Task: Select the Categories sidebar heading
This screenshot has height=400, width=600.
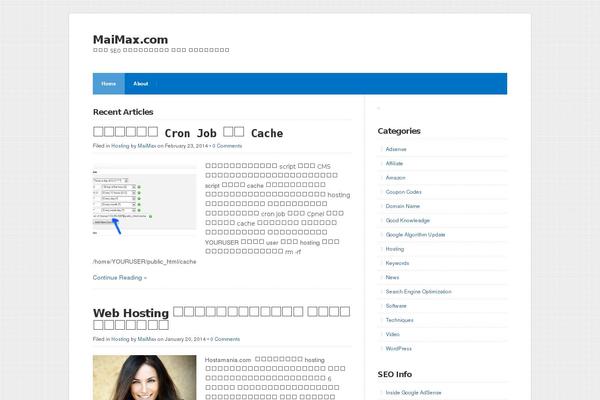Action: coord(399,131)
